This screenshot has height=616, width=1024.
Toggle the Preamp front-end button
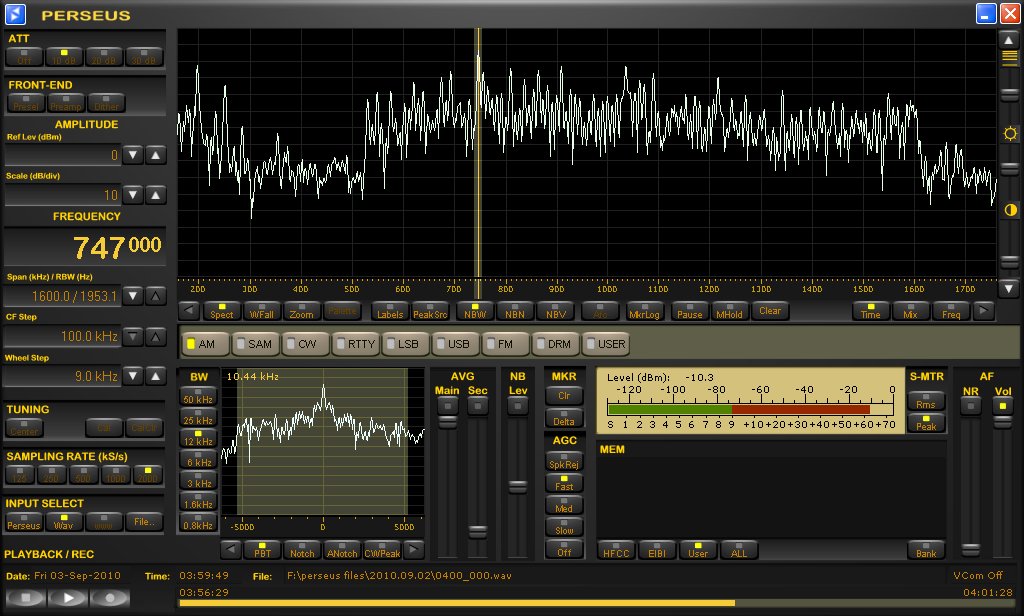66,103
